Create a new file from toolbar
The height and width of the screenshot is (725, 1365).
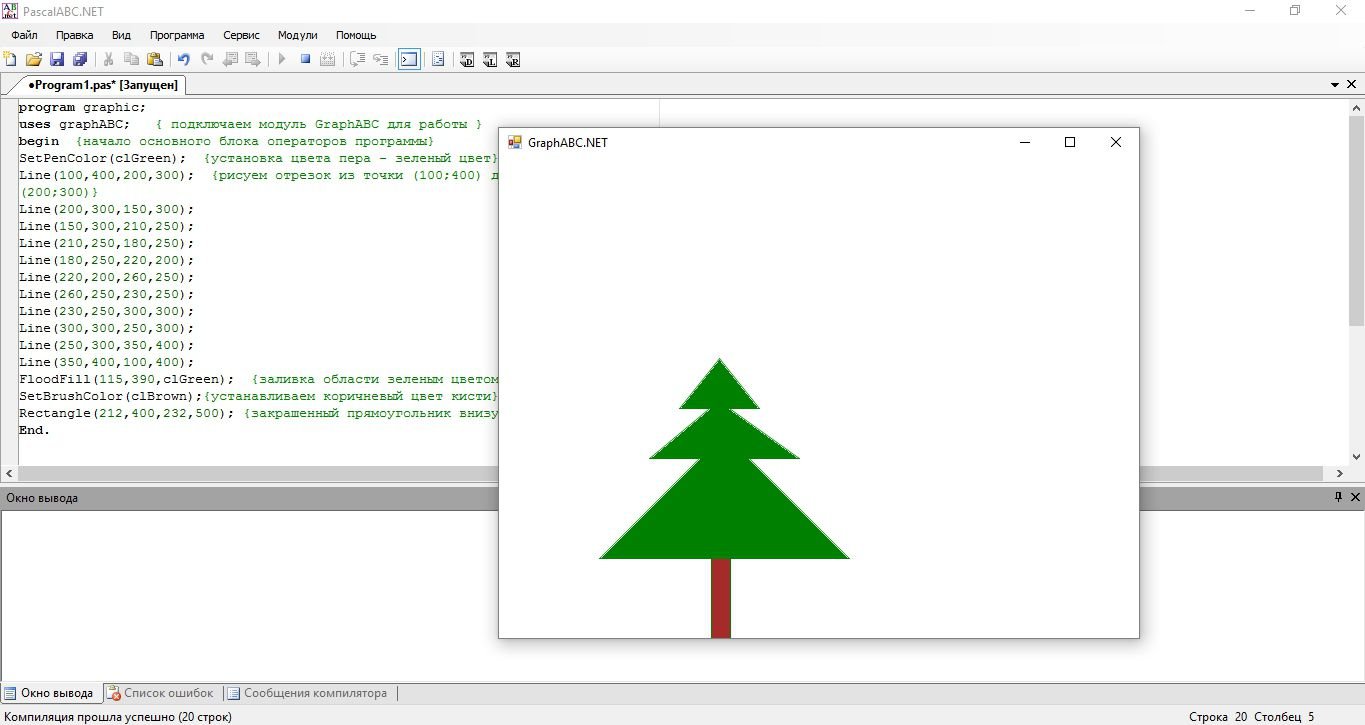pyautogui.click(x=10, y=60)
